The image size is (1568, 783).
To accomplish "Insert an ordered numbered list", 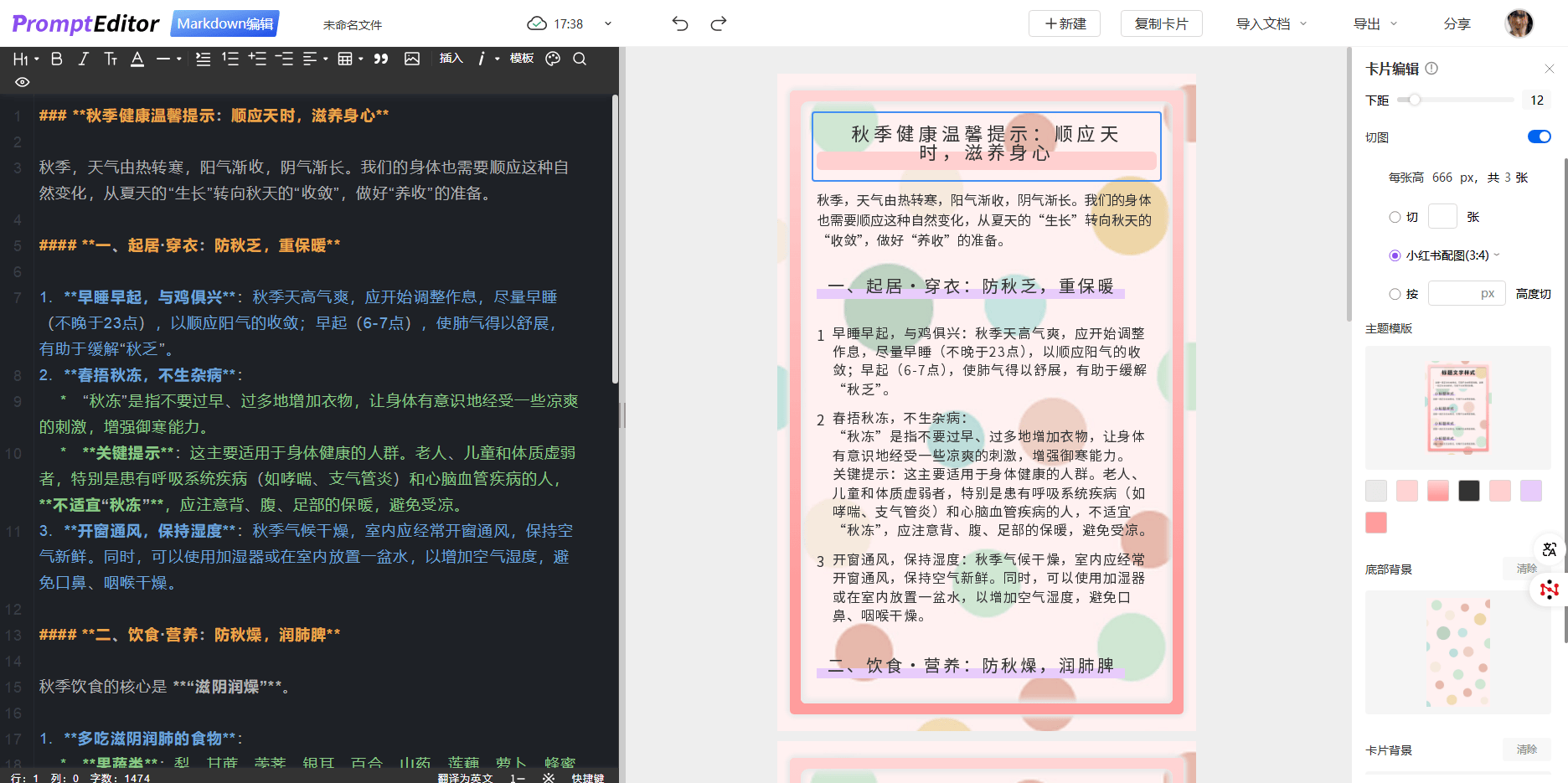I will click(x=230, y=59).
